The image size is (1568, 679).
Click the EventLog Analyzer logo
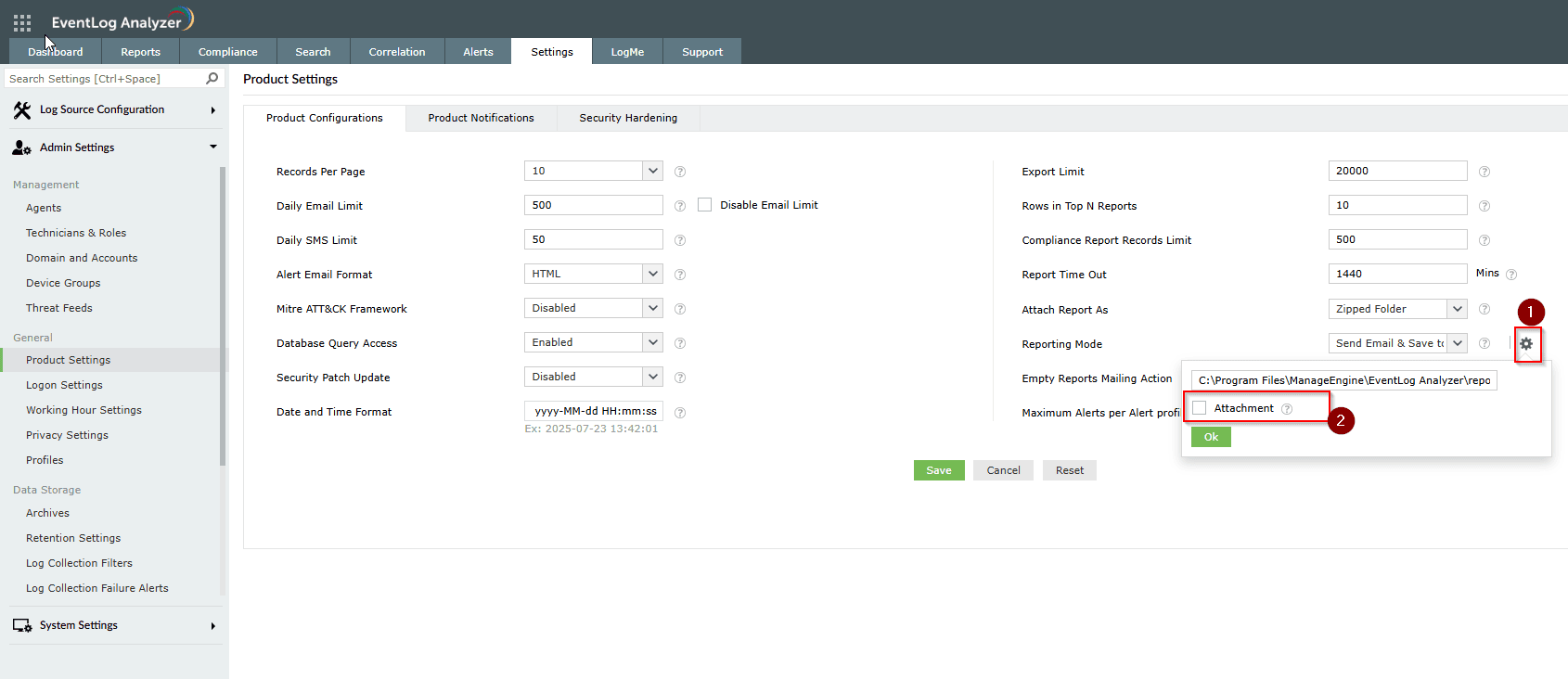coord(122,20)
